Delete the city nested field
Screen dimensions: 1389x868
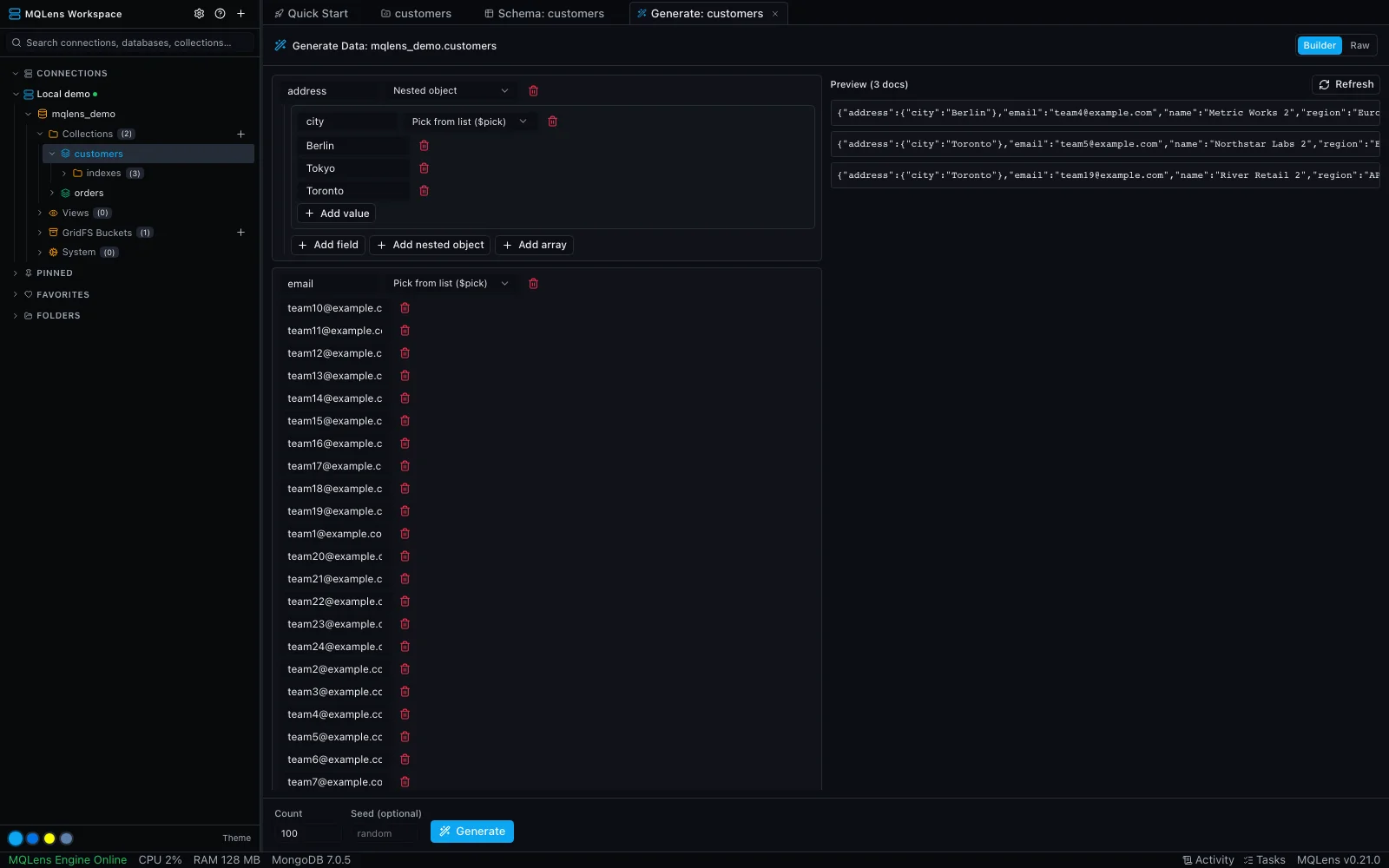(552, 122)
